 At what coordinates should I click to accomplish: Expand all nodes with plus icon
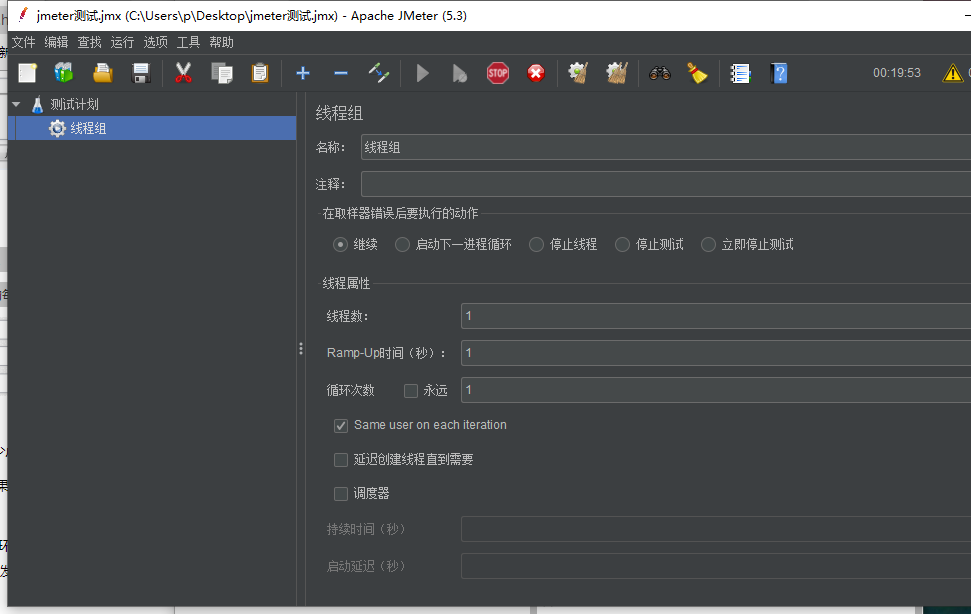coord(303,74)
